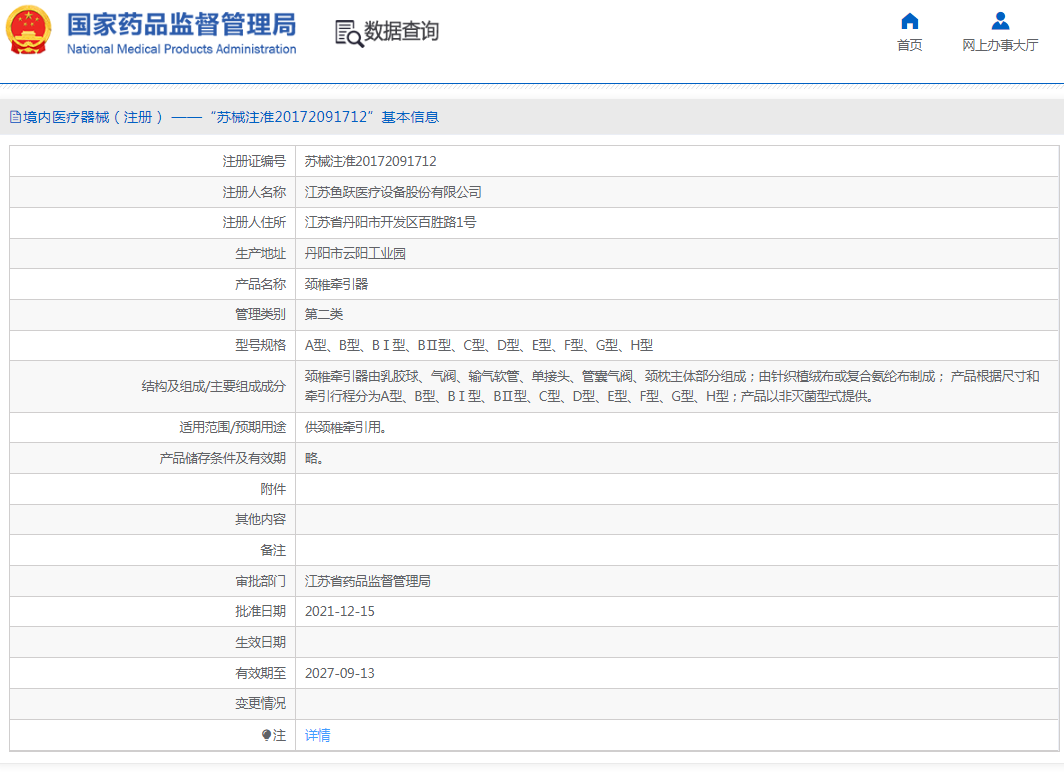Click the 网上办事大厅 label
1064x774 pixels.
pyautogui.click(x=1000, y=45)
